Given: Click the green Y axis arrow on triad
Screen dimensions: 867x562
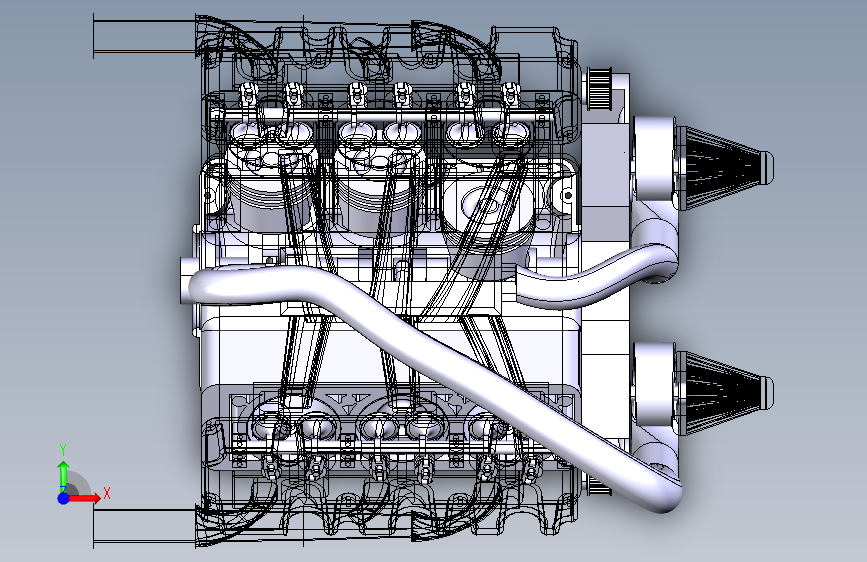Looking at the screenshot, I should [x=63, y=476].
